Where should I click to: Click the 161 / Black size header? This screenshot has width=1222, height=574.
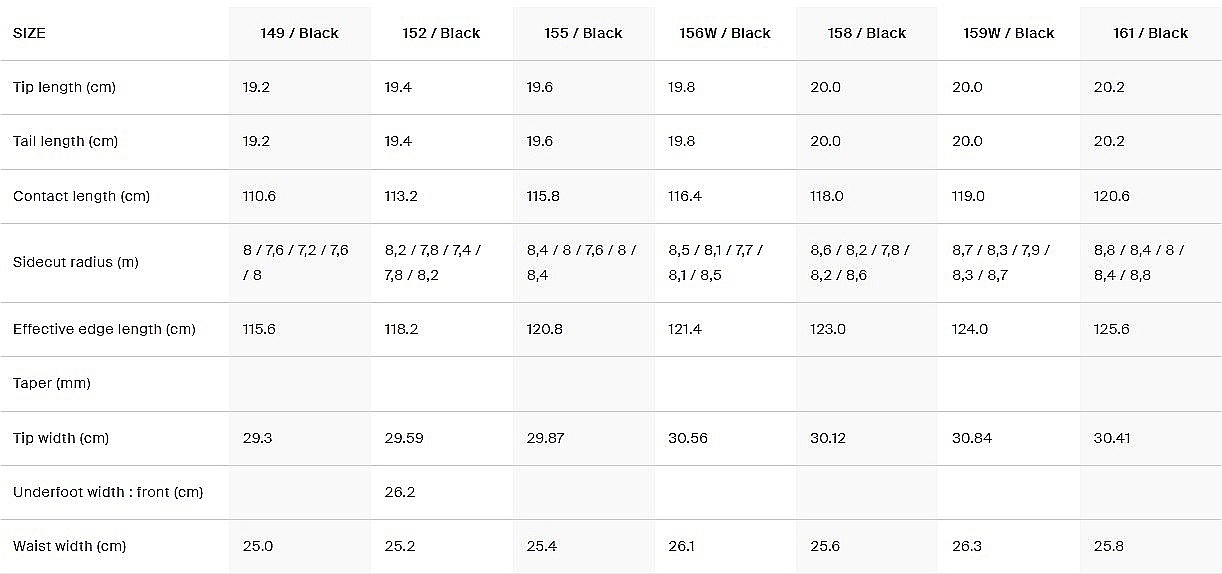(1150, 33)
